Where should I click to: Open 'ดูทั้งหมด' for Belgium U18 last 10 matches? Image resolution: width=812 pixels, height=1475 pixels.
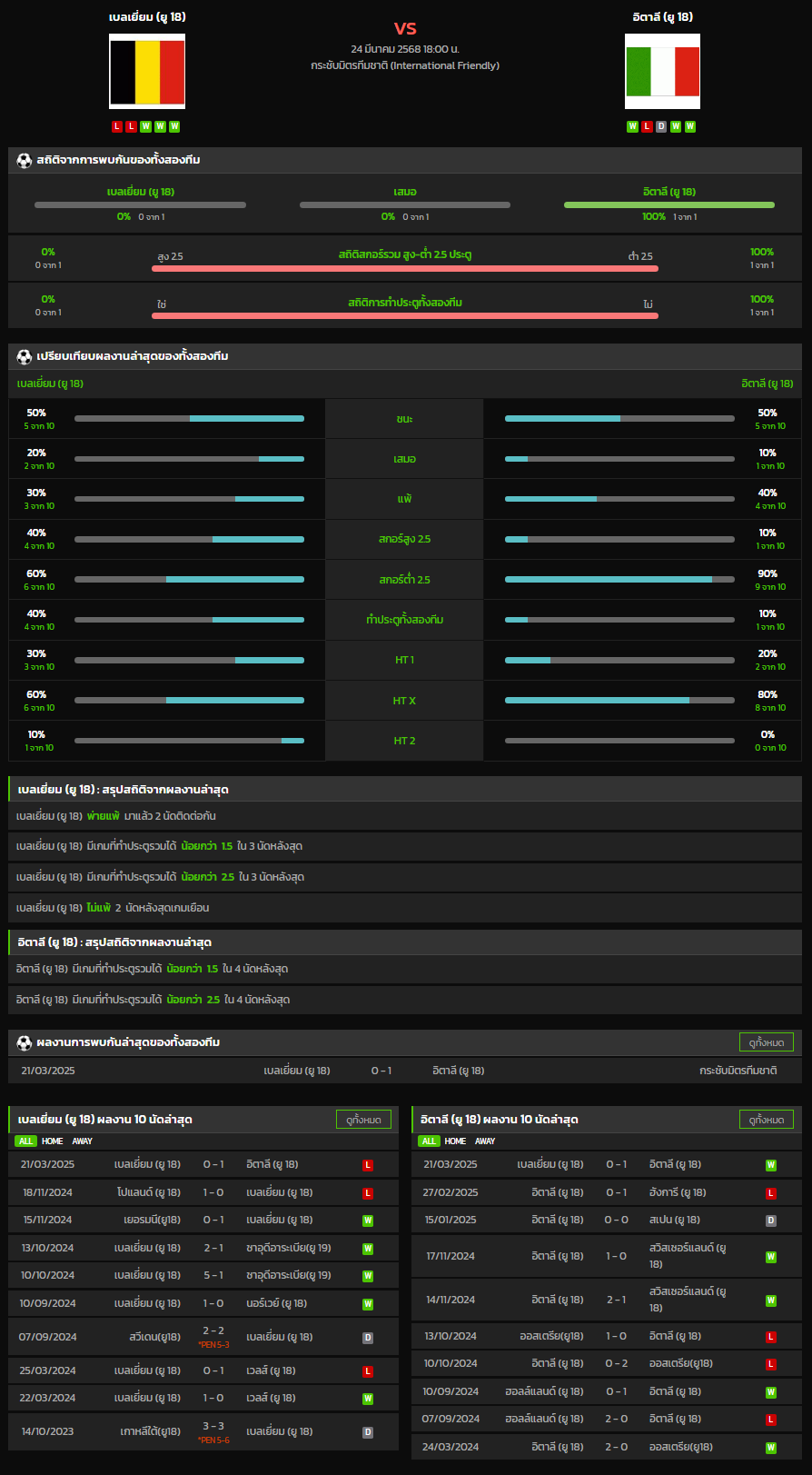pyautogui.click(x=363, y=1120)
